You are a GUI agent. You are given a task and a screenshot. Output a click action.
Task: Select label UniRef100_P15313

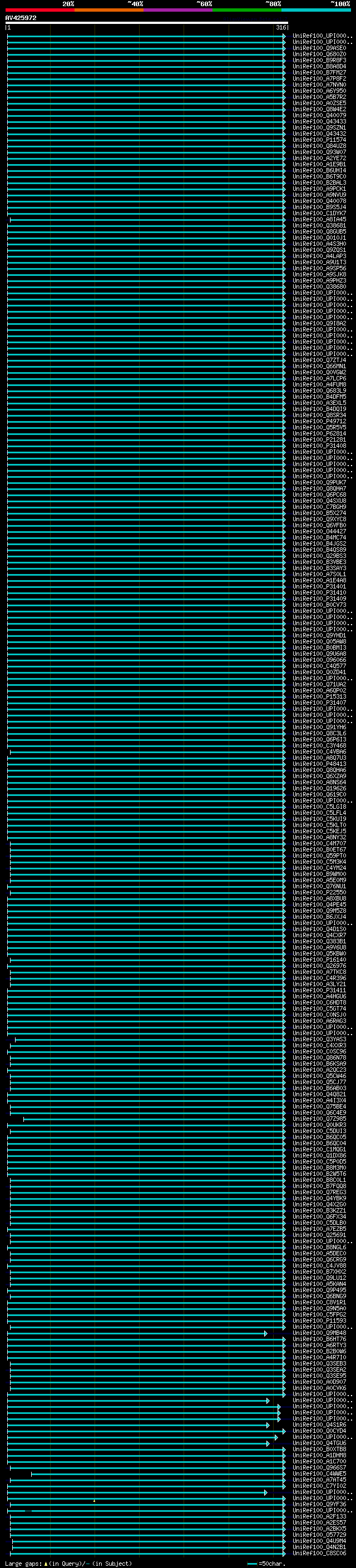[x=319, y=696]
